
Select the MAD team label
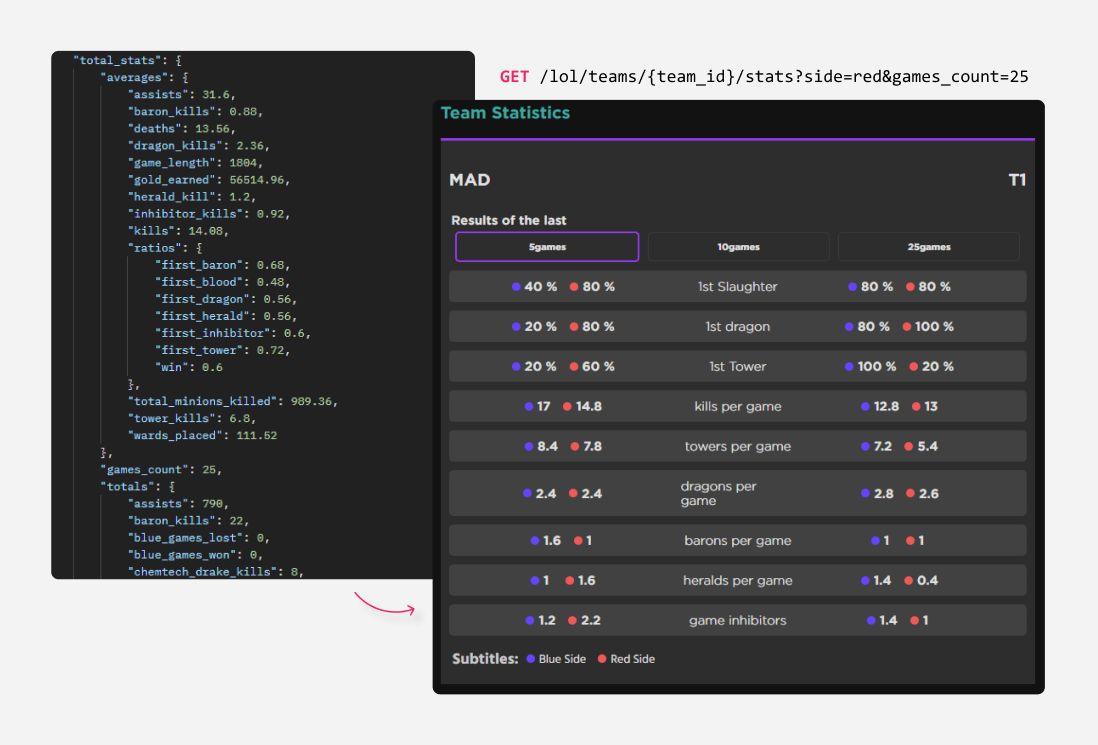tap(470, 180)
